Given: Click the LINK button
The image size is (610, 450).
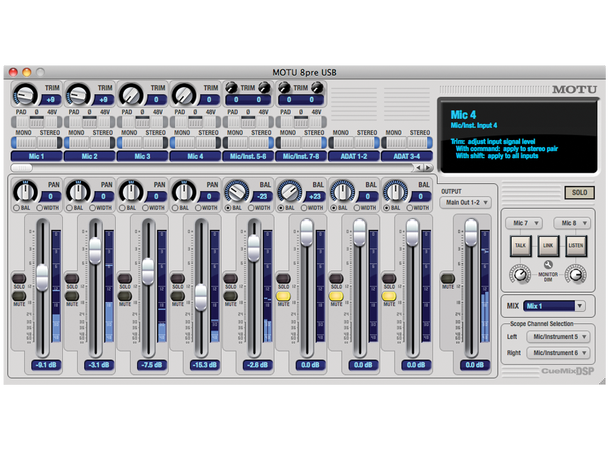Looking at the screenshot, I should [x=548, y=245].
